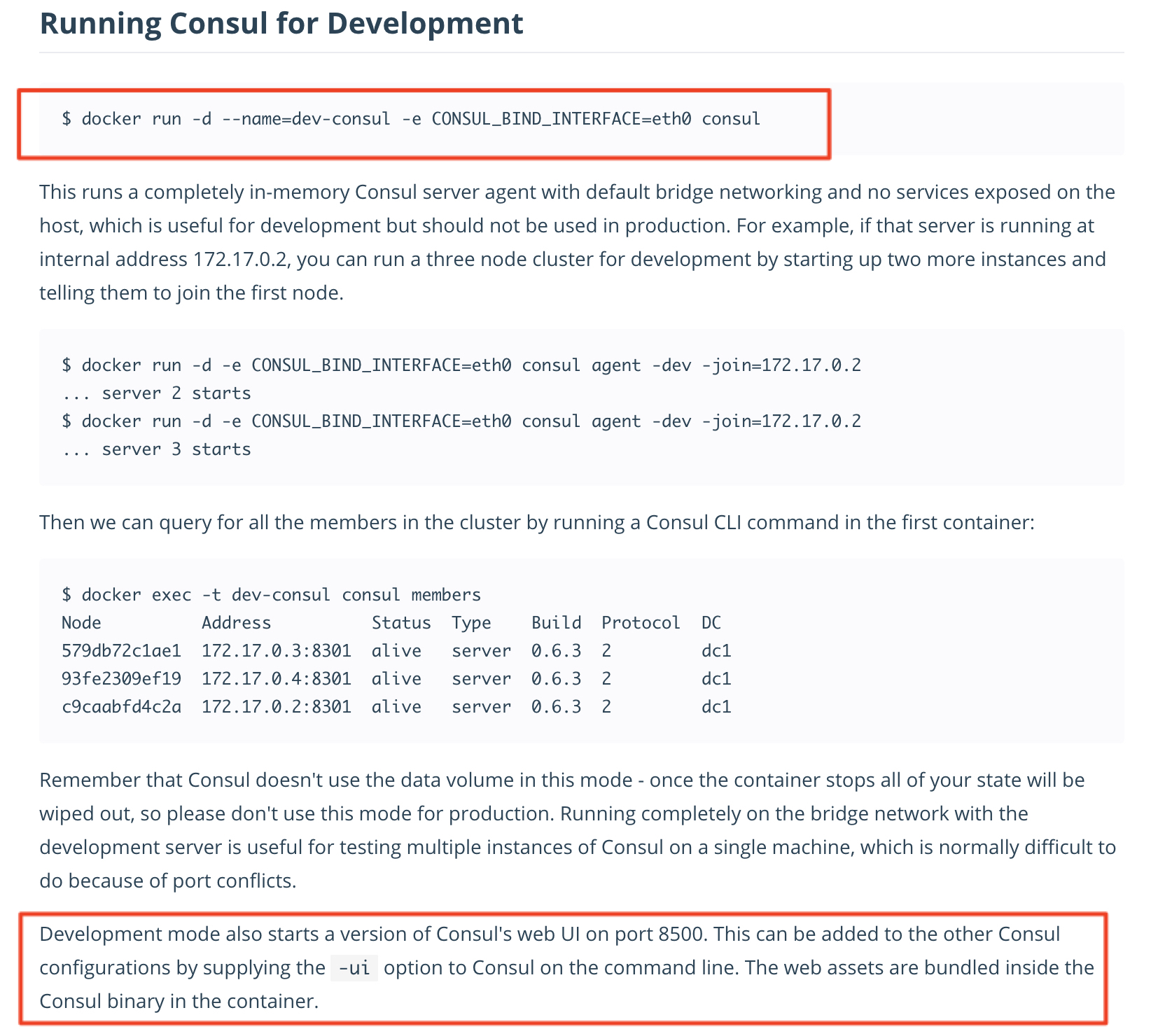This screenshot has width=1158, height=1036.
Task: Click the inline "-ui" code option
Action: 354,968
